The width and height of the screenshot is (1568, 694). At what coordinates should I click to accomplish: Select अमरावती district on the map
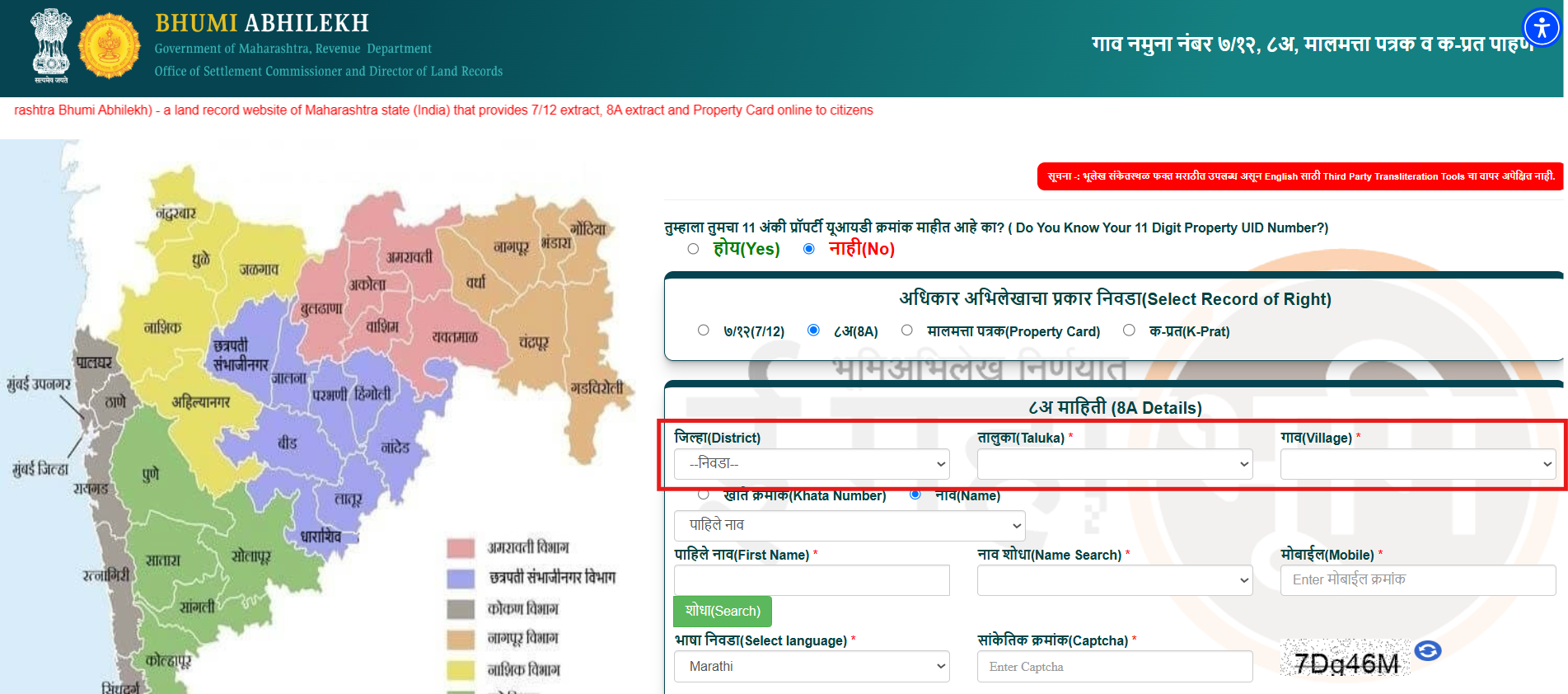(409, 257)
